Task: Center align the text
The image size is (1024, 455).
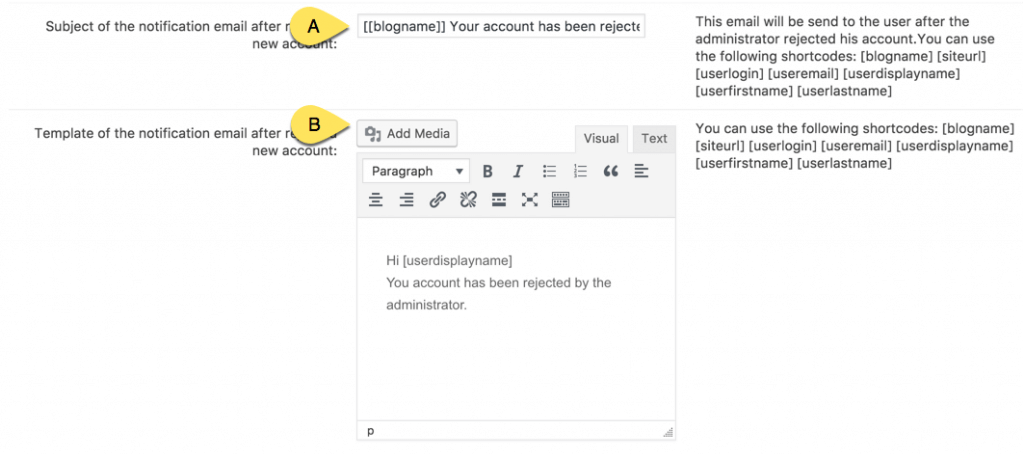Action: pos(376,200)
